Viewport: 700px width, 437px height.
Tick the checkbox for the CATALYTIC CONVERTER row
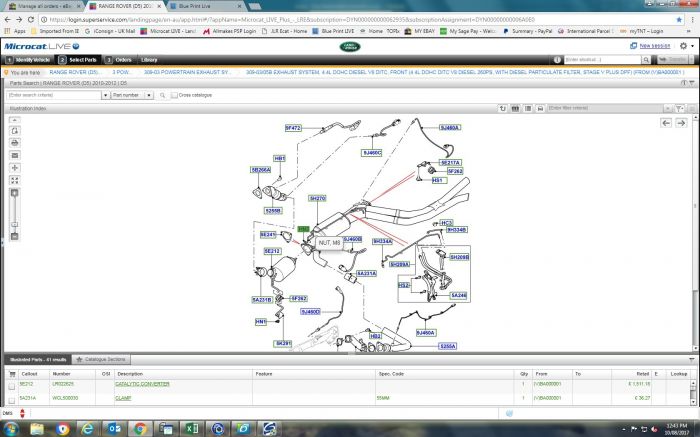(x=12, y=386)
